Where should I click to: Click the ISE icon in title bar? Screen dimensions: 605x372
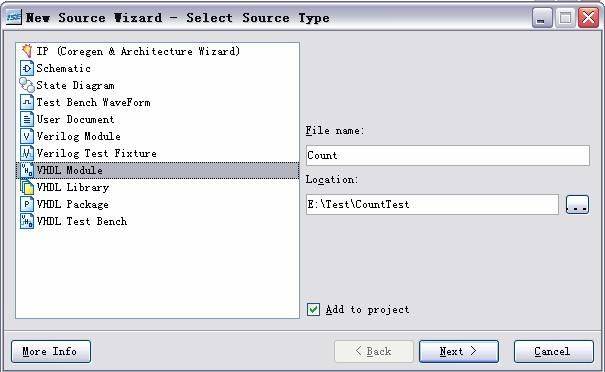point(14,17)
